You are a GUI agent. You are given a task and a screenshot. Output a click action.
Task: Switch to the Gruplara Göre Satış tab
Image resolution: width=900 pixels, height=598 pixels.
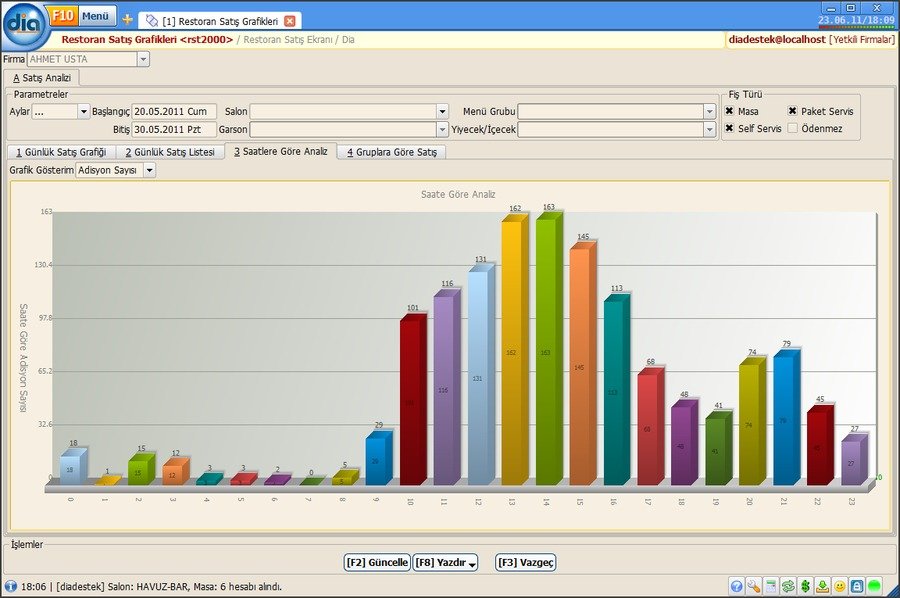(x=391, y=152)
